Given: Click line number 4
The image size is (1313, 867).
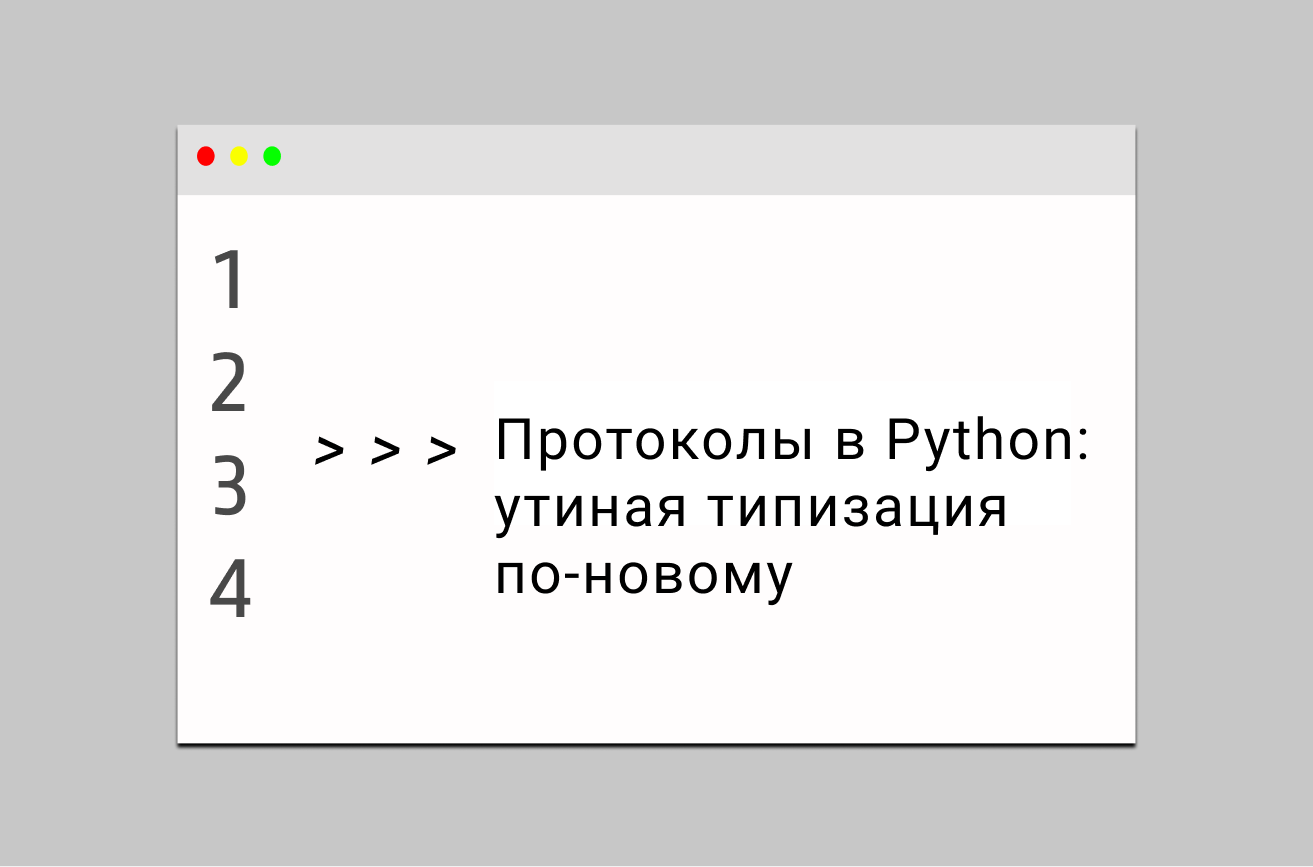Looking at the screenshot, I should point(230,590).
